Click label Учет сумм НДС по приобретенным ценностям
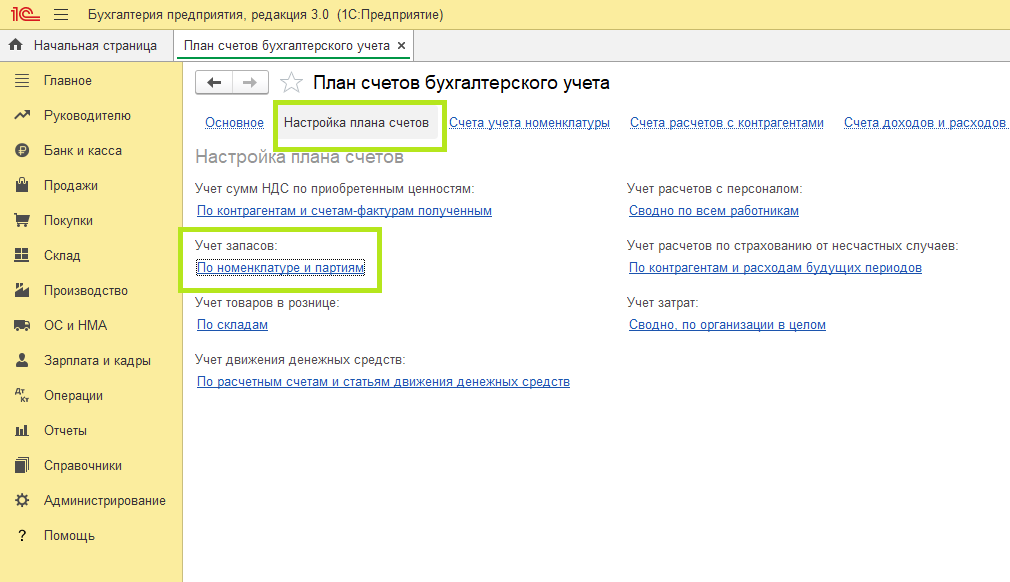1010x582 pixels. (x=334, y=189)
